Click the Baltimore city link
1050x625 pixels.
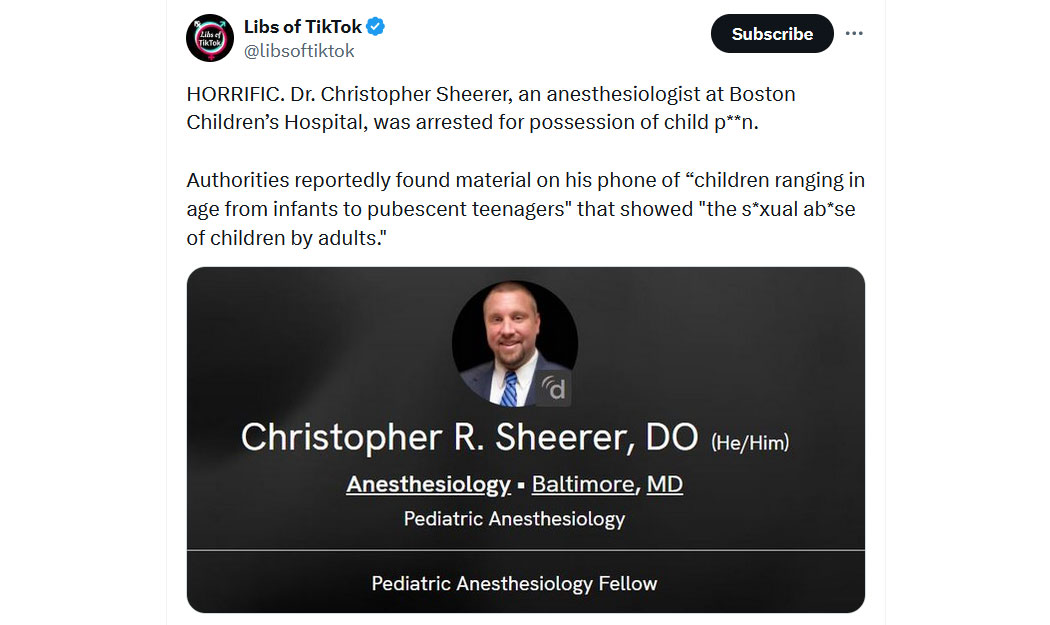coord(583,484)
